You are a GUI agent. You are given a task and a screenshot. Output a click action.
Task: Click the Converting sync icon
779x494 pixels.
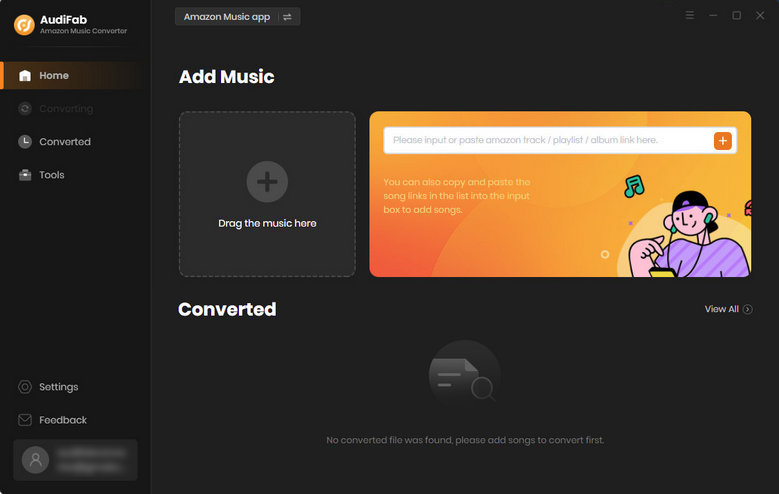tap(25, 108)
